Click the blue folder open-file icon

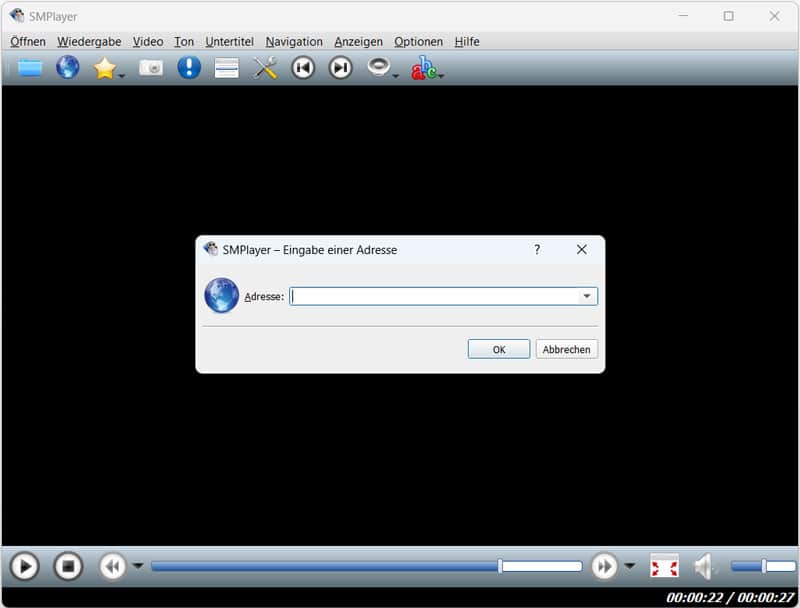[30, 67]
